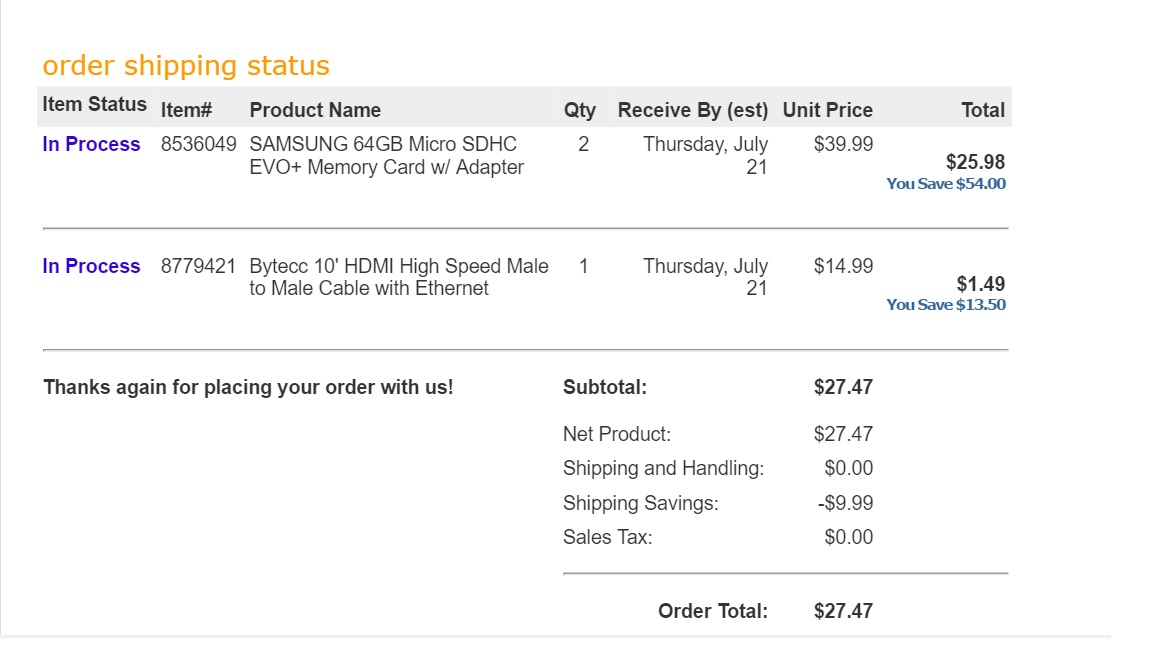
Task: Click the order shipping status heading
Action: pyautogui.click(x=186, y=66)
